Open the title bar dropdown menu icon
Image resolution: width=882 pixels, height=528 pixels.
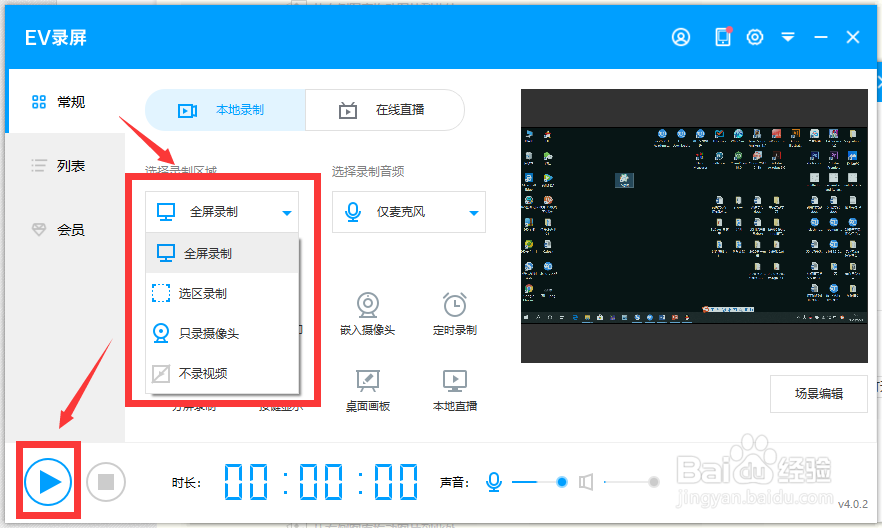(788, 37)
